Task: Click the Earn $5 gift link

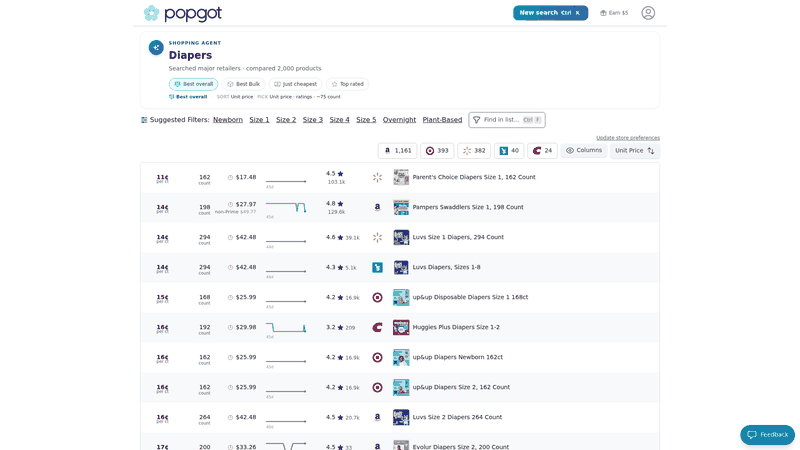Action: tap(614, 13)
